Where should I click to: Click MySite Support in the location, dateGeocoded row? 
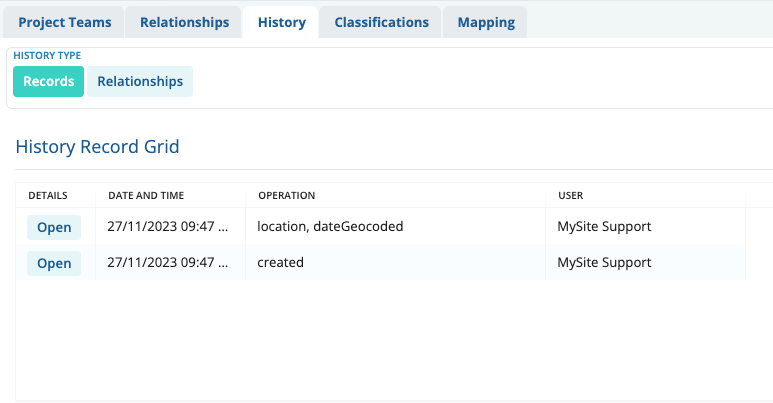(x=604, y=226)
